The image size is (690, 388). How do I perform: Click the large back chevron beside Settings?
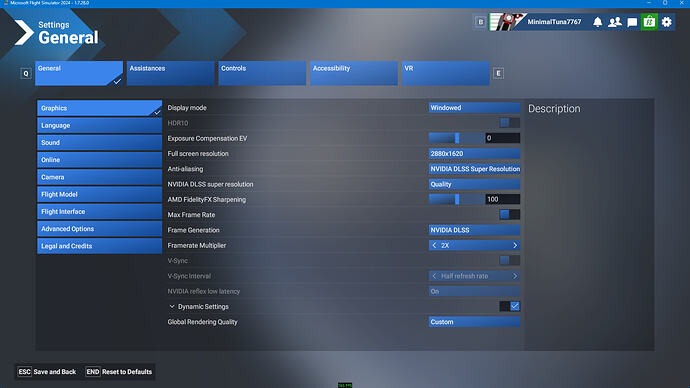23,32
